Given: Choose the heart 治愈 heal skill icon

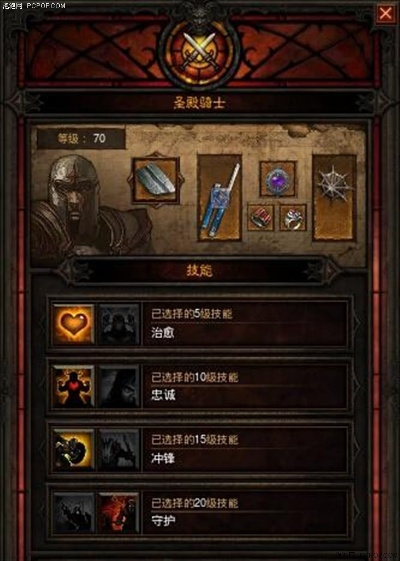Looking at the screenshot, I should [x=73, y=325].
